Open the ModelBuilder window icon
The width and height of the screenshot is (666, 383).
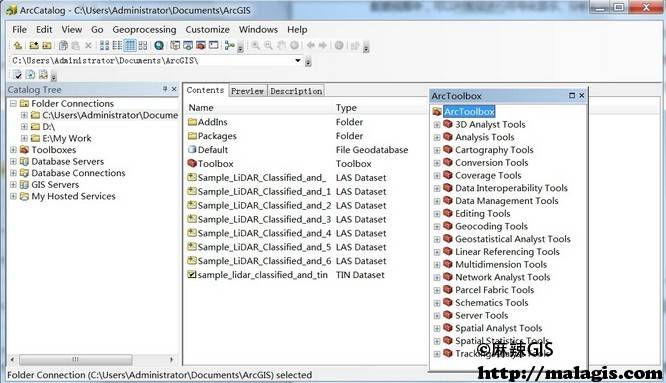tap(229, 45)
